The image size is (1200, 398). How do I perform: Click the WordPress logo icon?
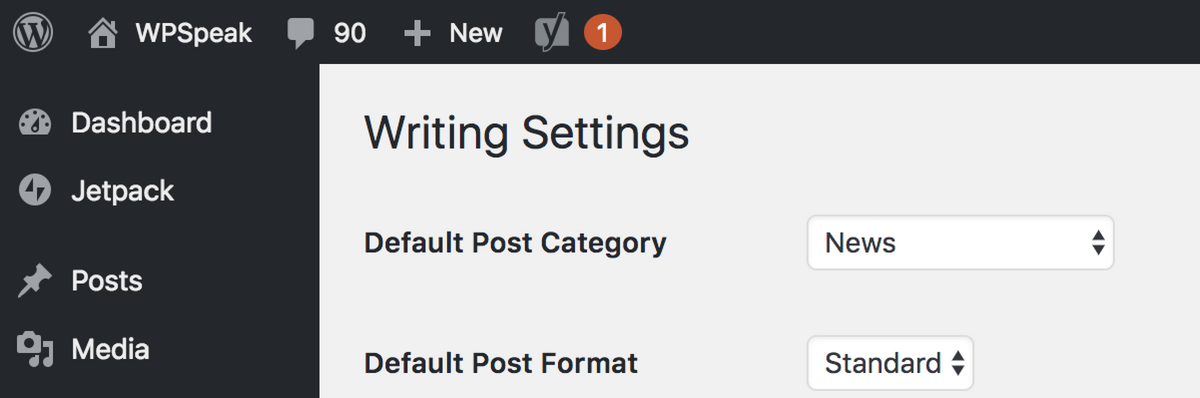[x=33, y=32]
